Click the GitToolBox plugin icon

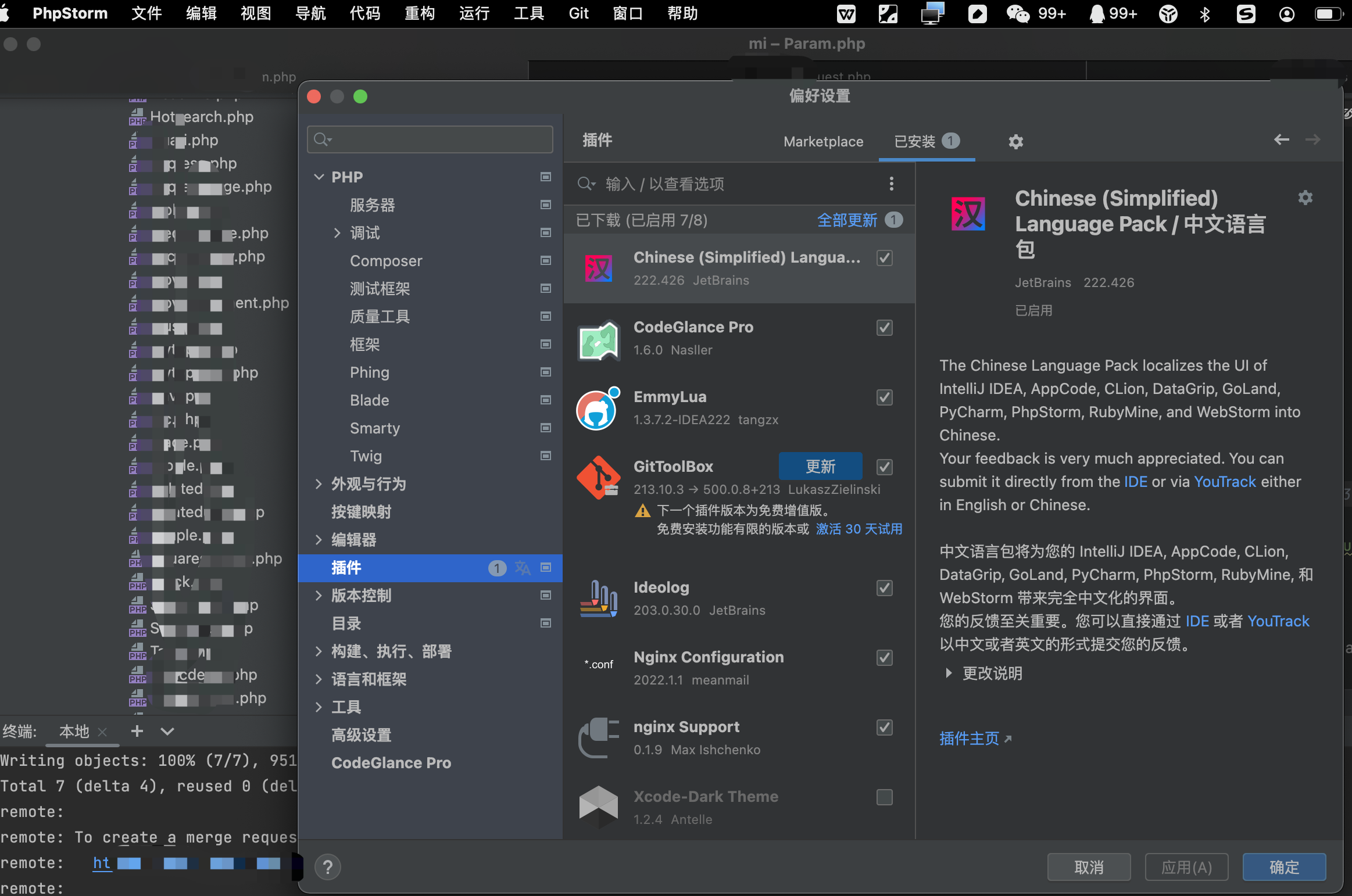(598, 477)
